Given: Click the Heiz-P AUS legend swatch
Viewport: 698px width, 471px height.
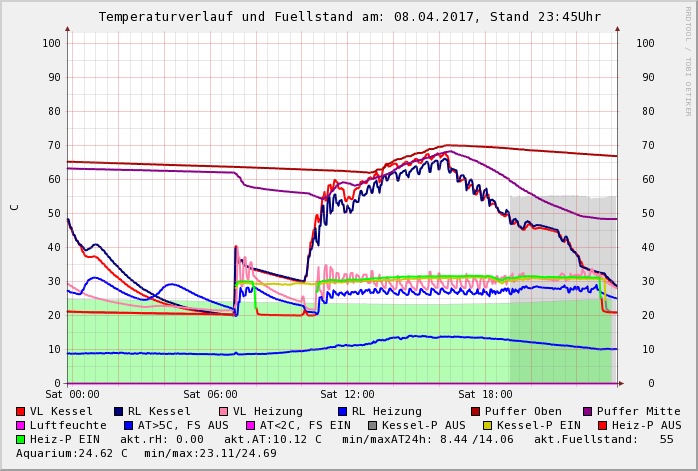Looking at the screenshot, I should (x=602, y=425).
